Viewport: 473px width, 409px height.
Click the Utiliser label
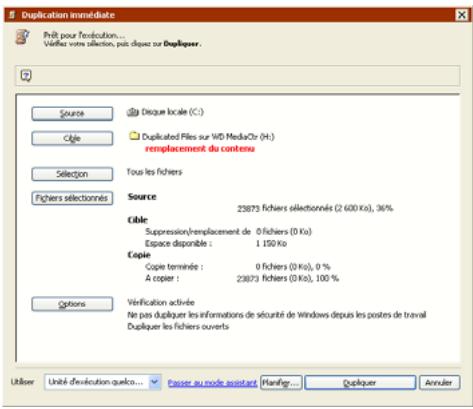point(23,382)
